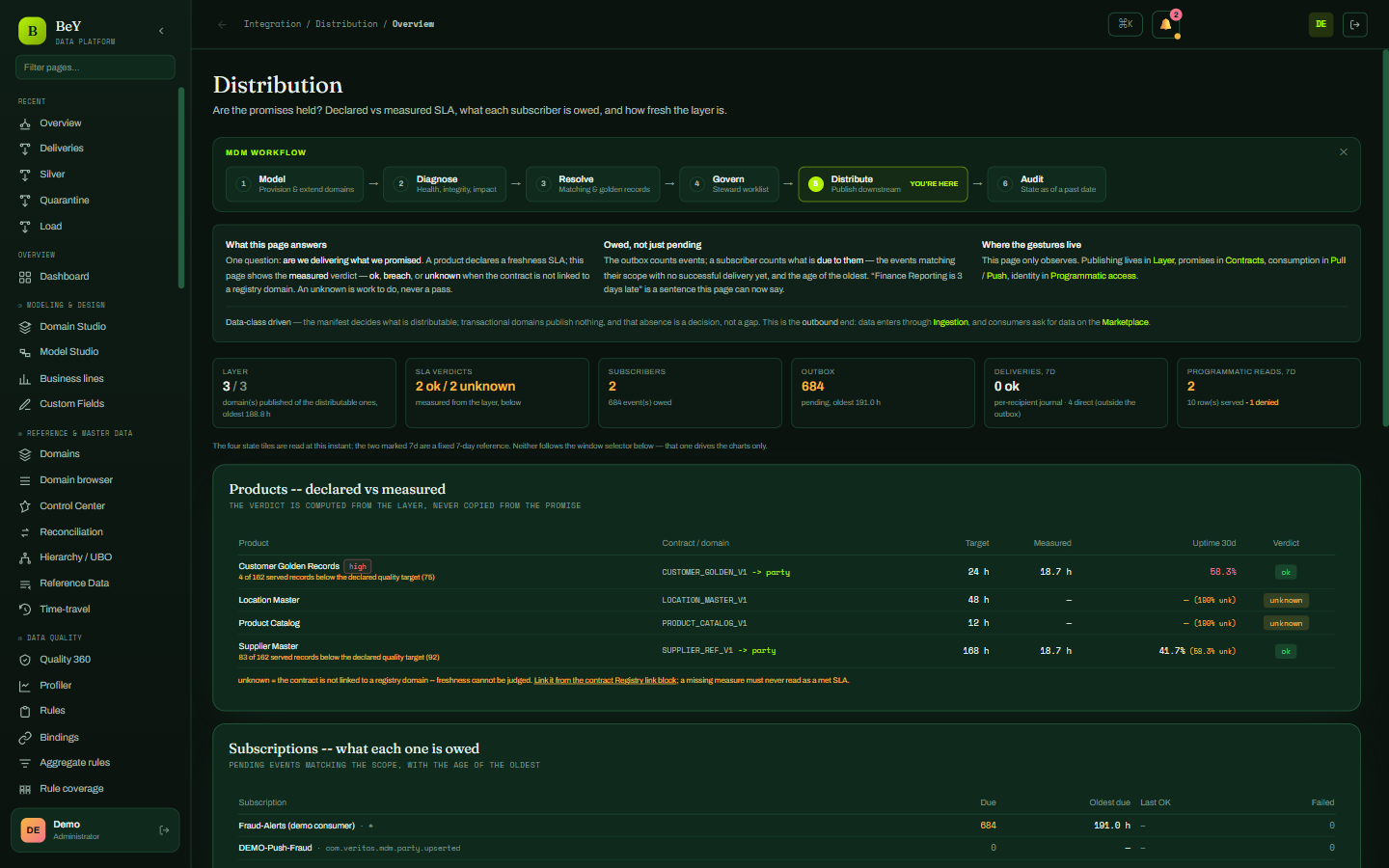Image resolution: width=1389 pixels, height=868 pixels.
Task: Open the contract Registry link block link
Action: click(x=606, y=681)
